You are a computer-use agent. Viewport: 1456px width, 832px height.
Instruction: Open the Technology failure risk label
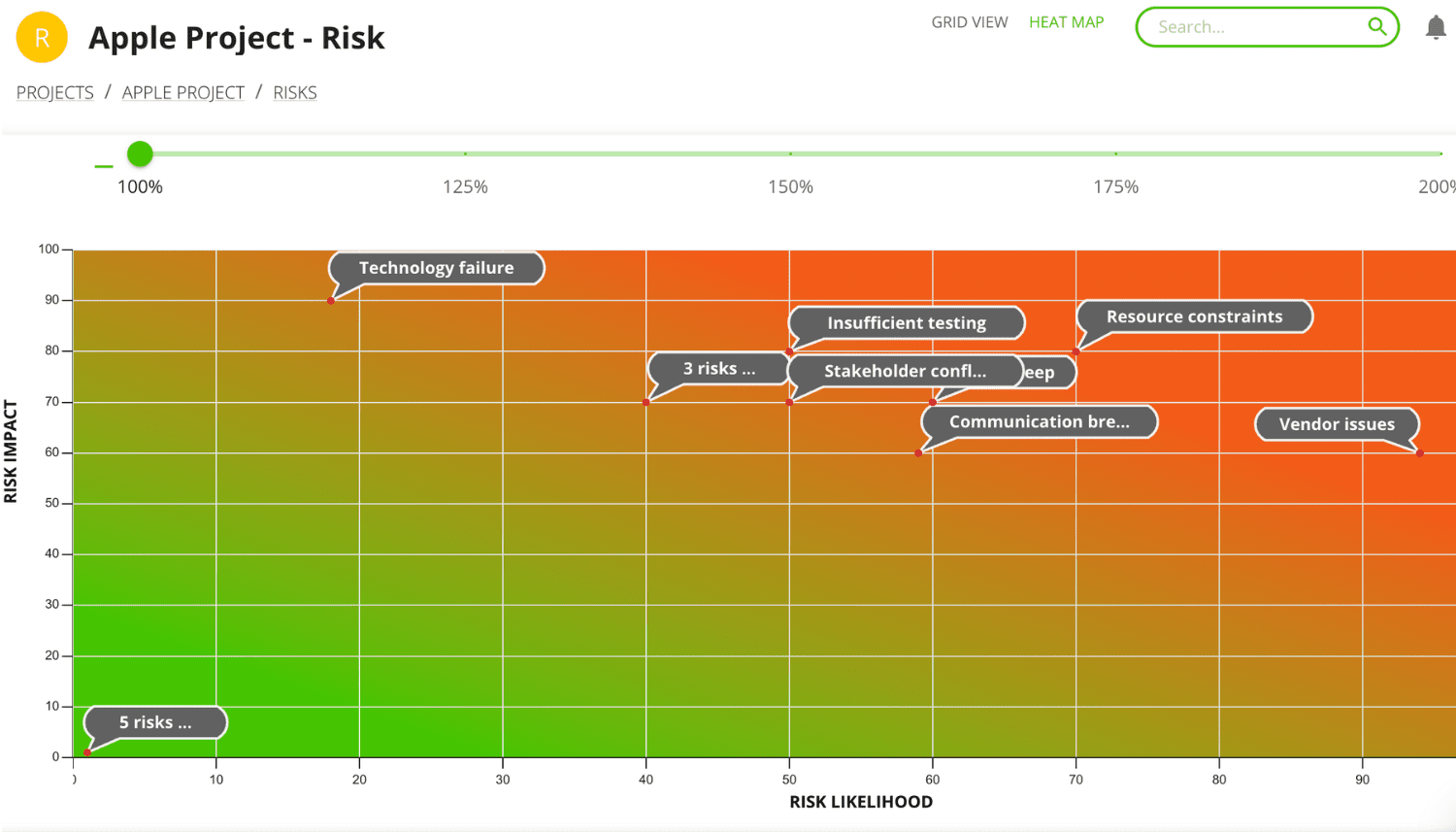click(x=436, y=268)
